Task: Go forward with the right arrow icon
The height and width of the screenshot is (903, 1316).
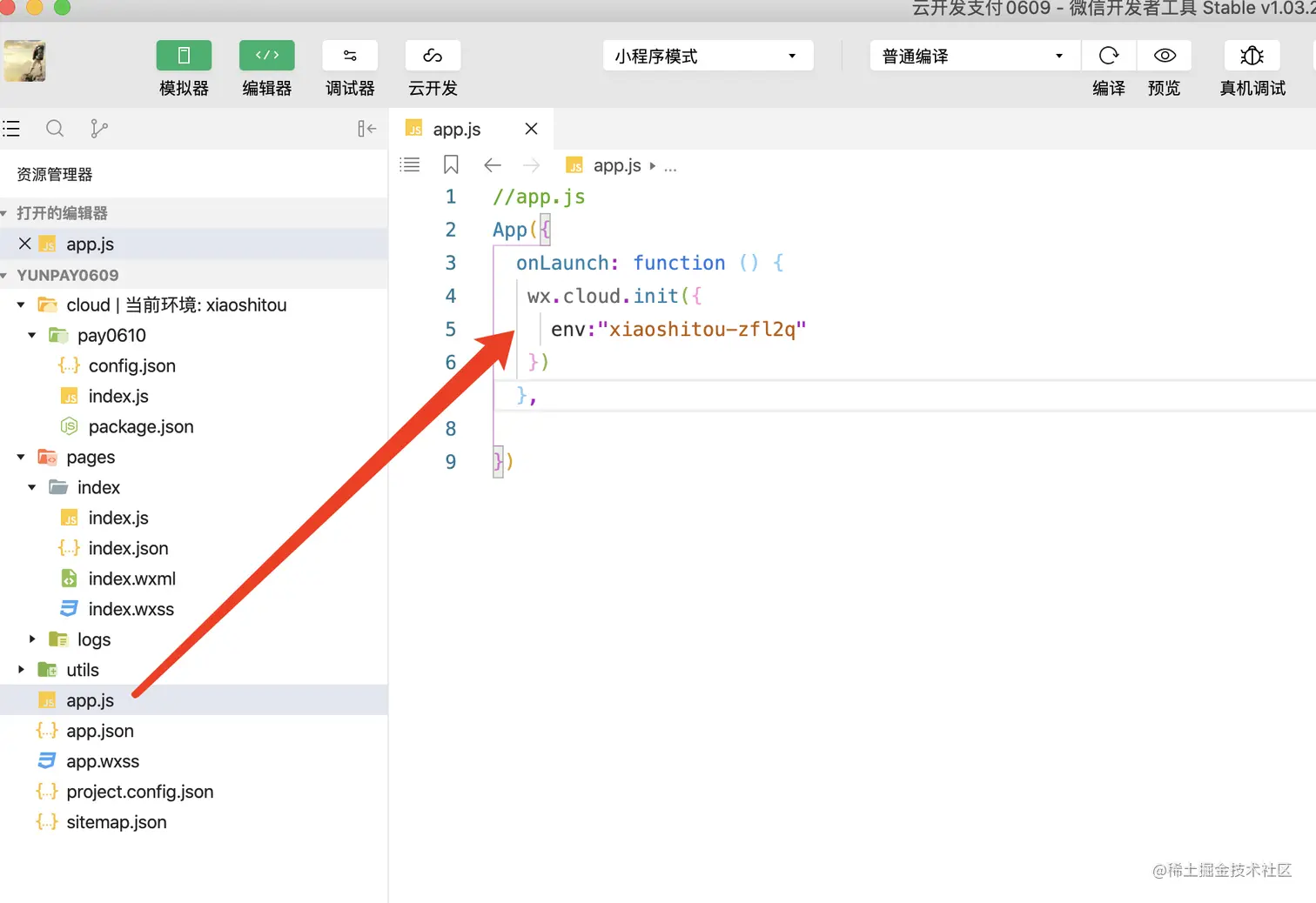Action: click(531, 165)
